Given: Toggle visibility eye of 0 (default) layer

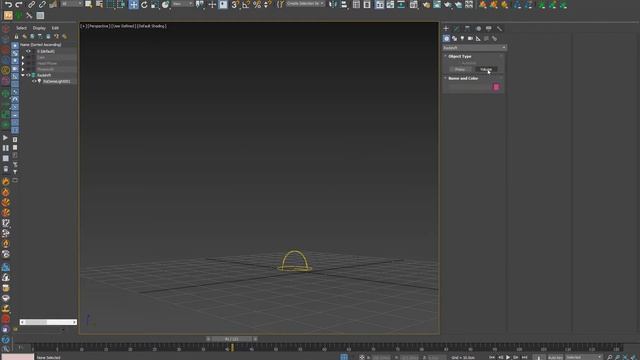Looking at the screenshot, I should pyautogui.click(x=28, y=51).
